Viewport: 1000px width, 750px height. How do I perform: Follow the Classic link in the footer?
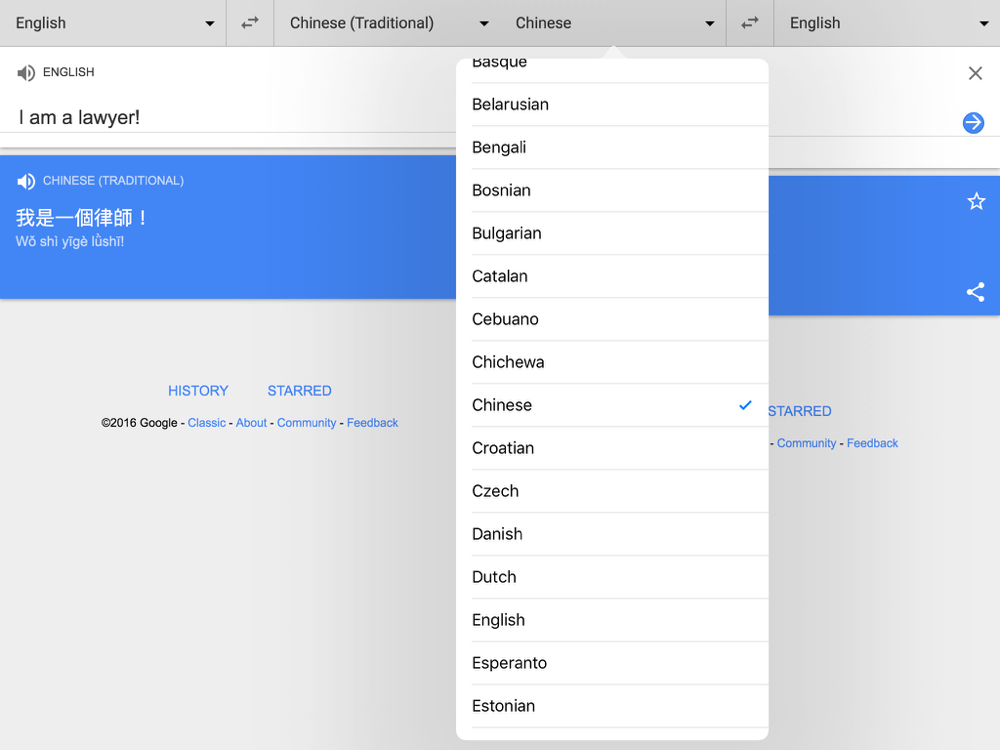point(207,423)
